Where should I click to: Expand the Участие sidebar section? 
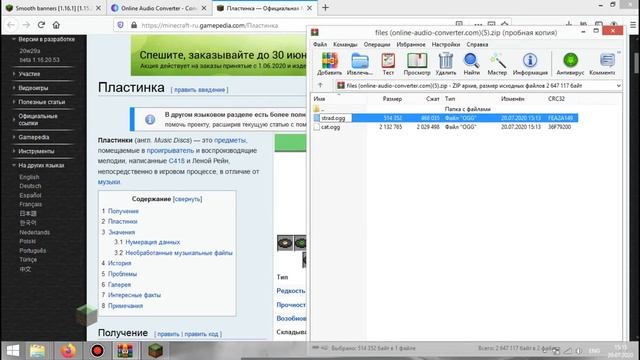pos(29,74)
